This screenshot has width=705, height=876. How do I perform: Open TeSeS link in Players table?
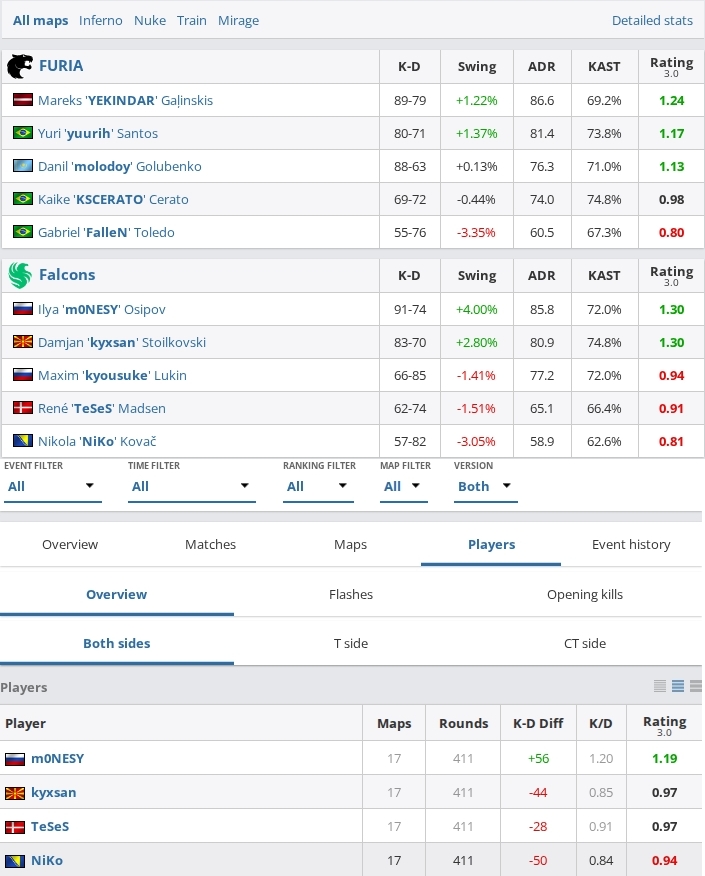(50, 827)
